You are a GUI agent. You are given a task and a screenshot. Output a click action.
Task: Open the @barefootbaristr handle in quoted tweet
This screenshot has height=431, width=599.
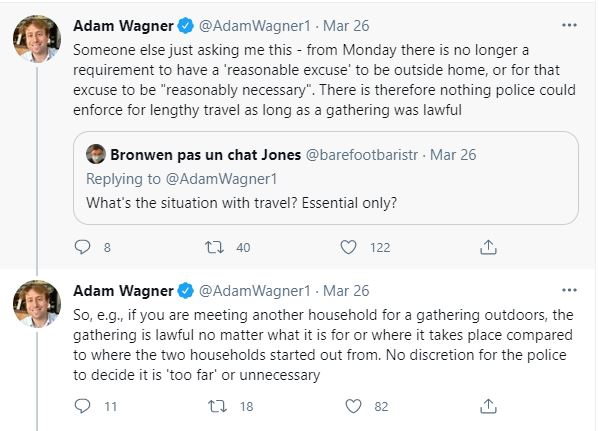pos(362,155)
